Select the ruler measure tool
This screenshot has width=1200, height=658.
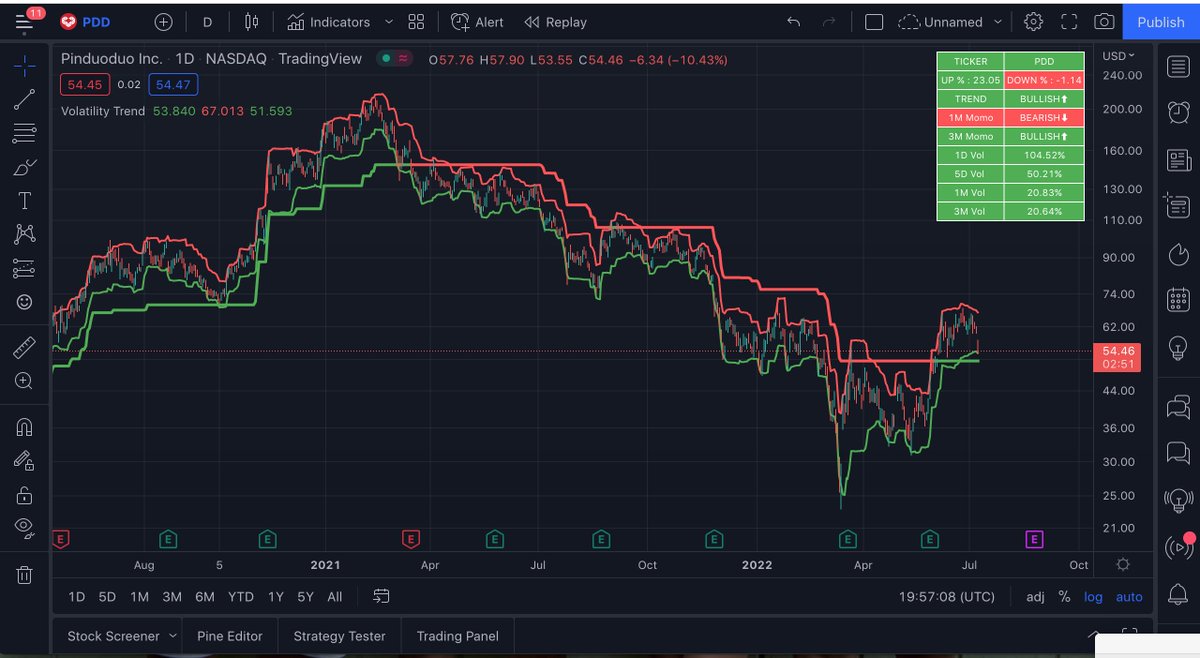click(25, 347)
